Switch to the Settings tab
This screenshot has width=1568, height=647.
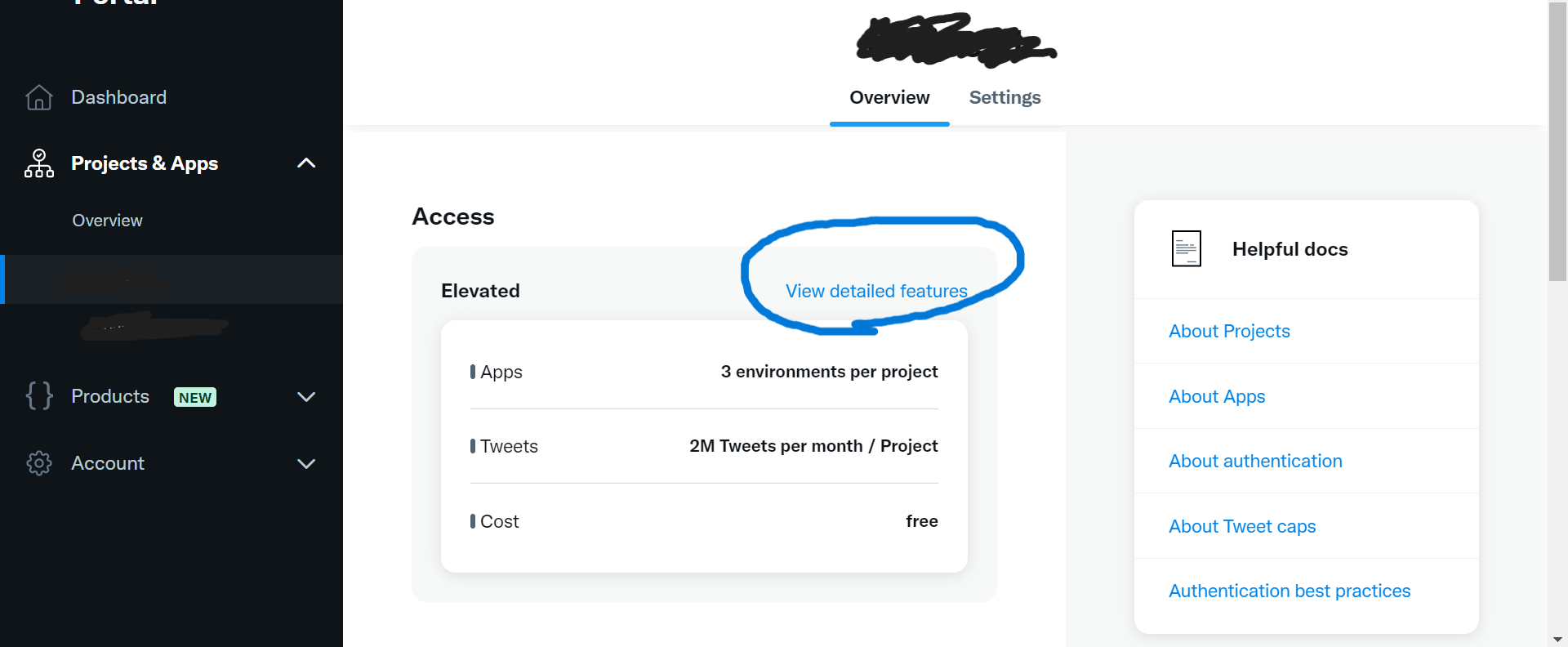click(x=1004, y=97)
